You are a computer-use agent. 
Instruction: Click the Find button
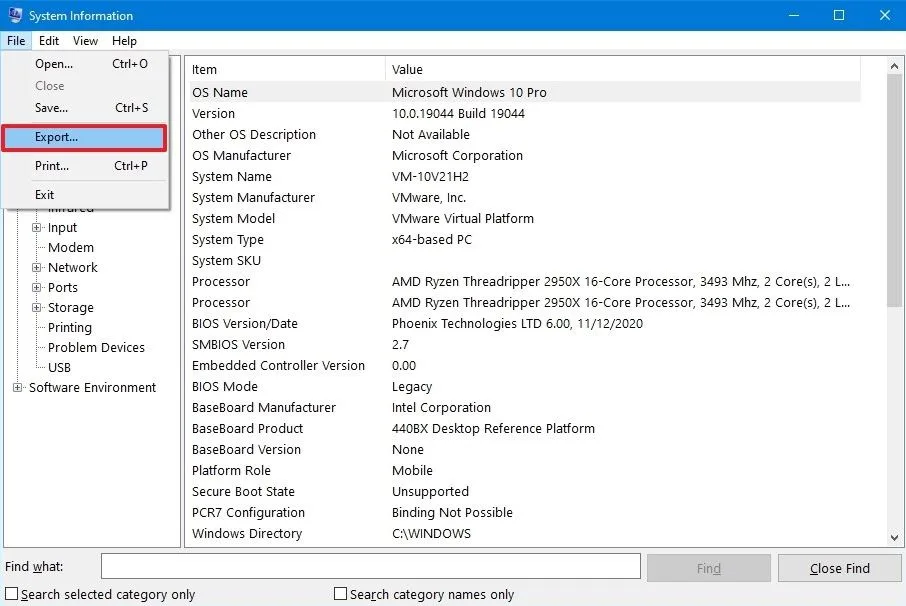click(x=709, y=568)
